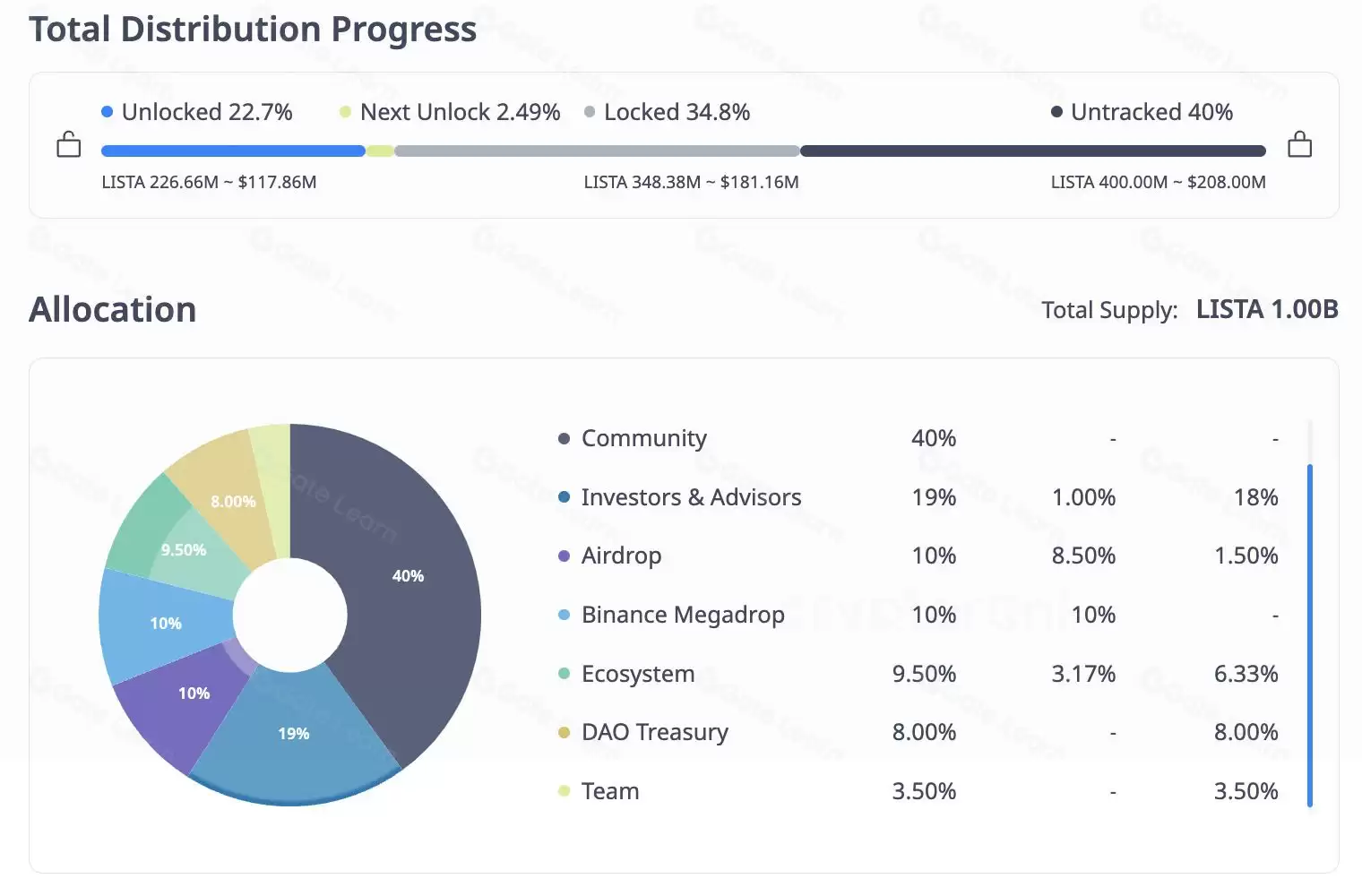Viewport: 1362px width, 896px height.
Task: Click the dark Untracked progress bar segment
Action: click(x=1032, y=151)
